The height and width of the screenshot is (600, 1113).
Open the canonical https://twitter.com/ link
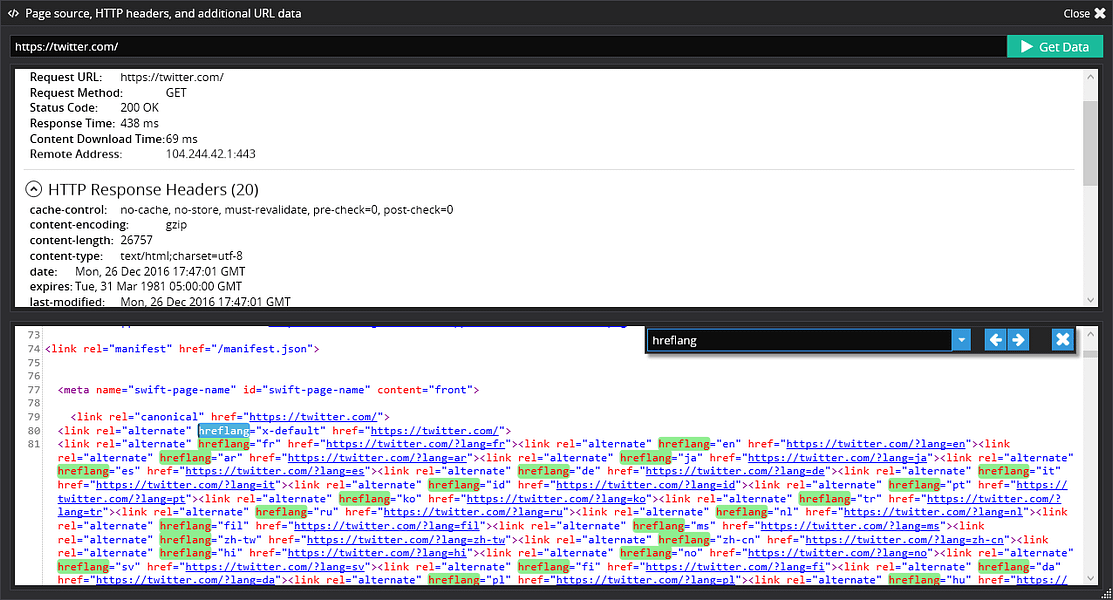pyautogui.click(x=312, y=417)
